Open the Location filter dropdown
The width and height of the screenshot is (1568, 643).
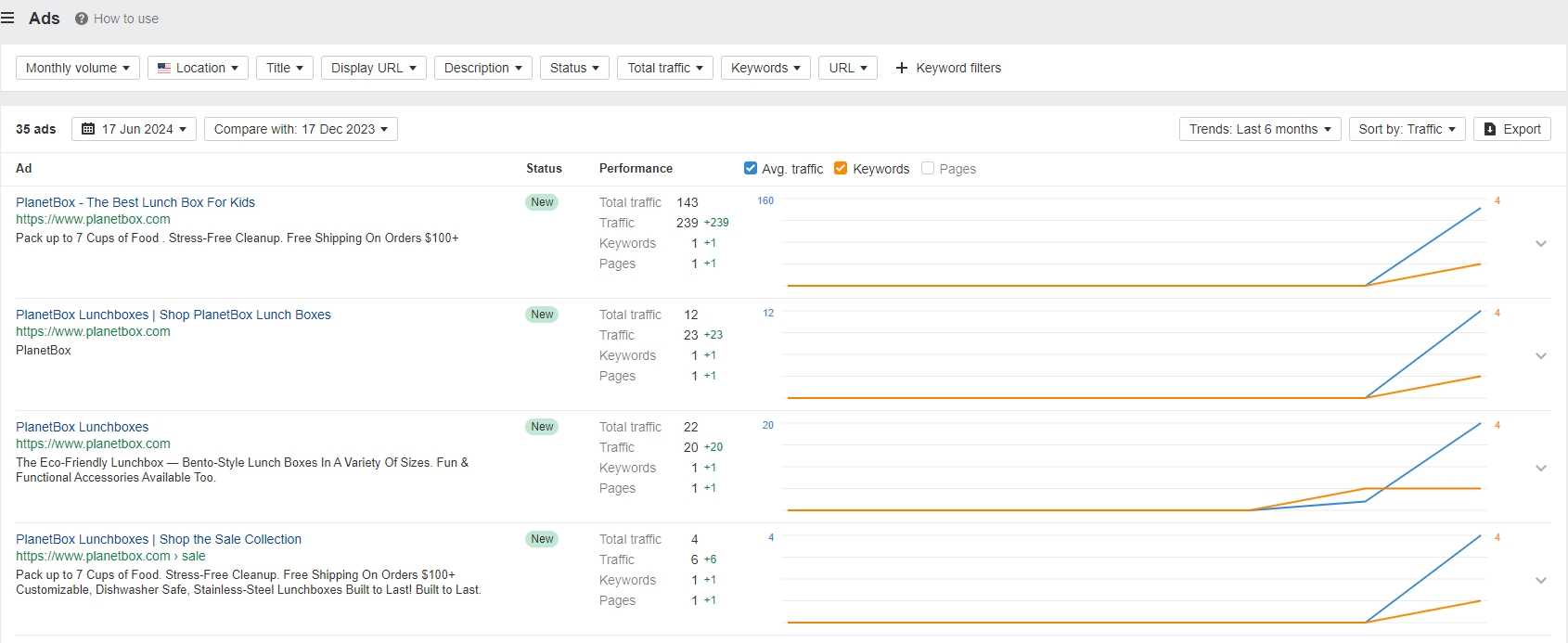pos(198,68)
